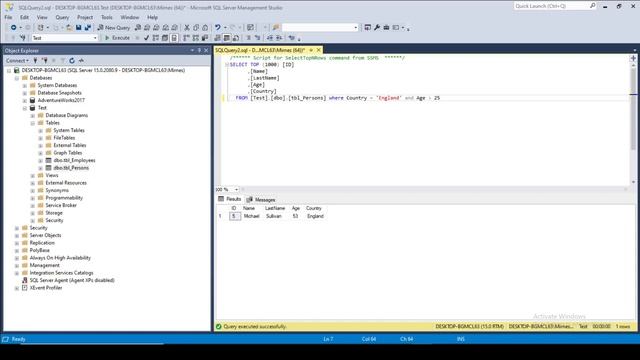Click the New Query toolbar button
This screenshot has width=640, height=360.
tap(113, 27)
